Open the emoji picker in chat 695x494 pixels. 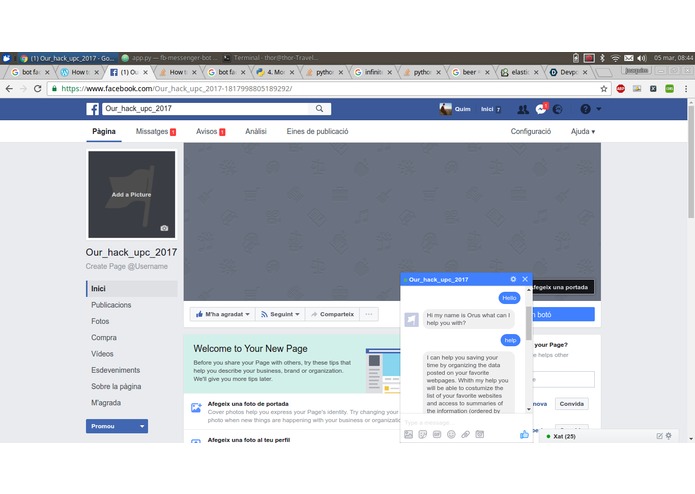(451, 435)
